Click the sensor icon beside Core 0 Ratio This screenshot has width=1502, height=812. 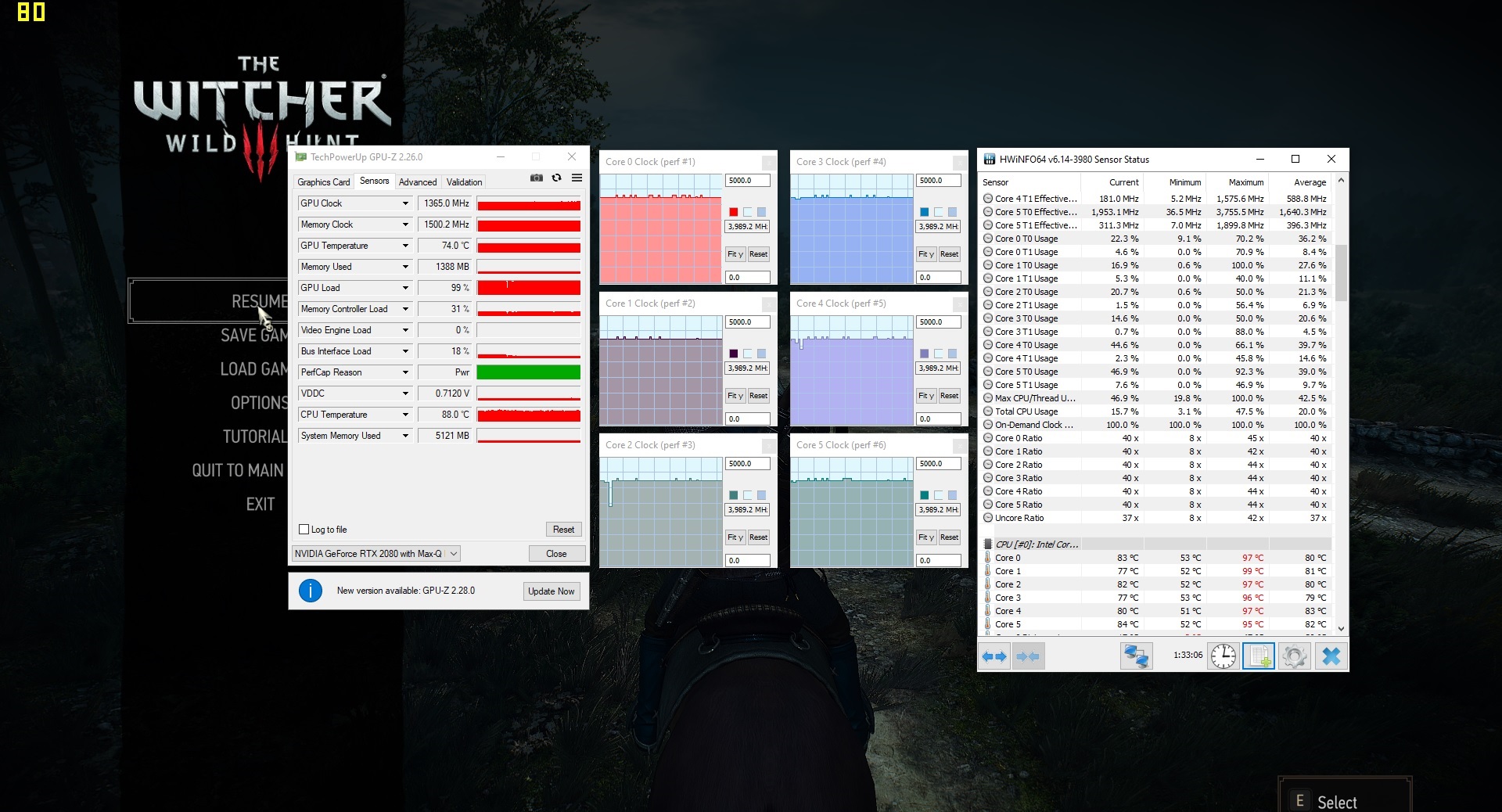988,438
